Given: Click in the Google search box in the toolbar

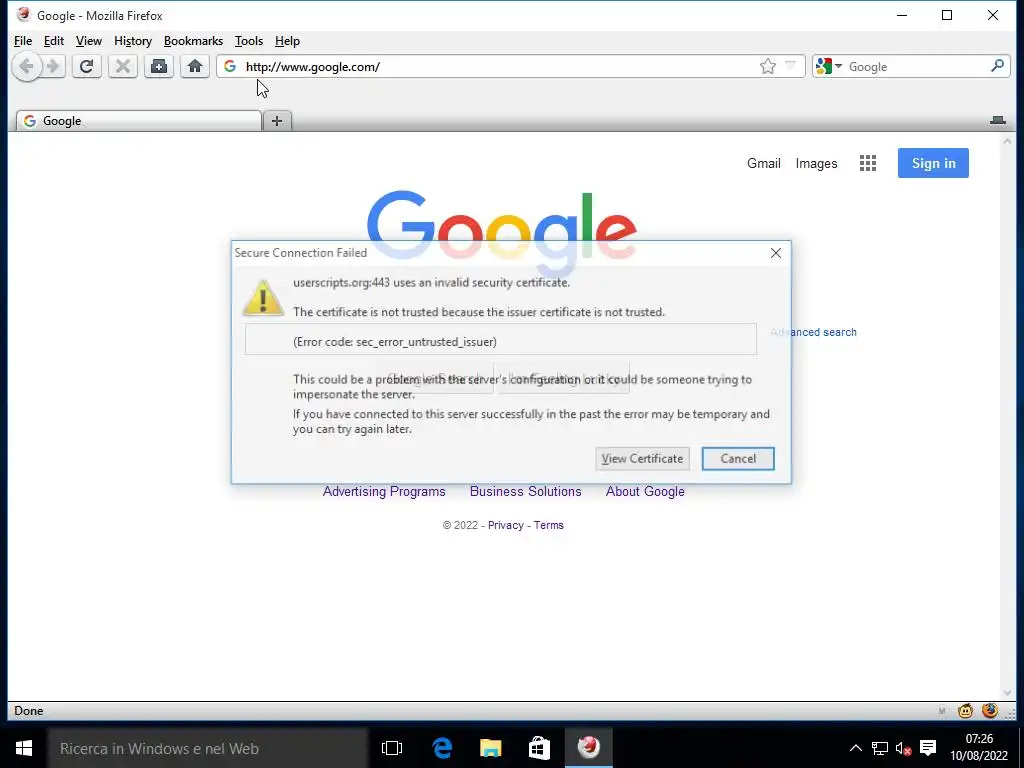Looking at the screenshot, I should pyautogui.click(x=914, y=67).
